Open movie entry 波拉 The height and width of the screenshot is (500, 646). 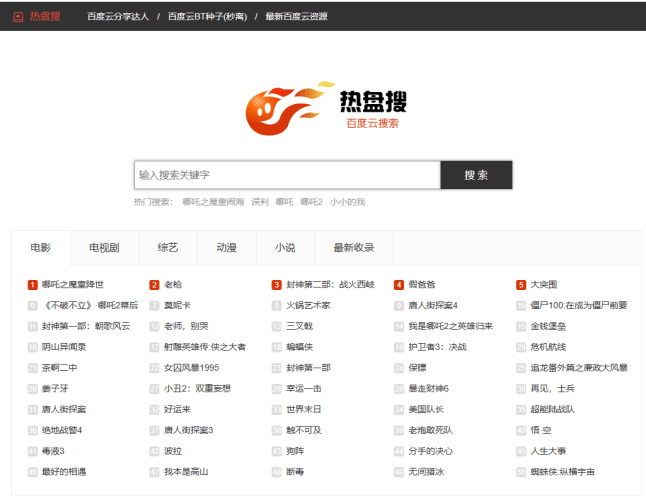pyautogui.click(x=173, y=451)
